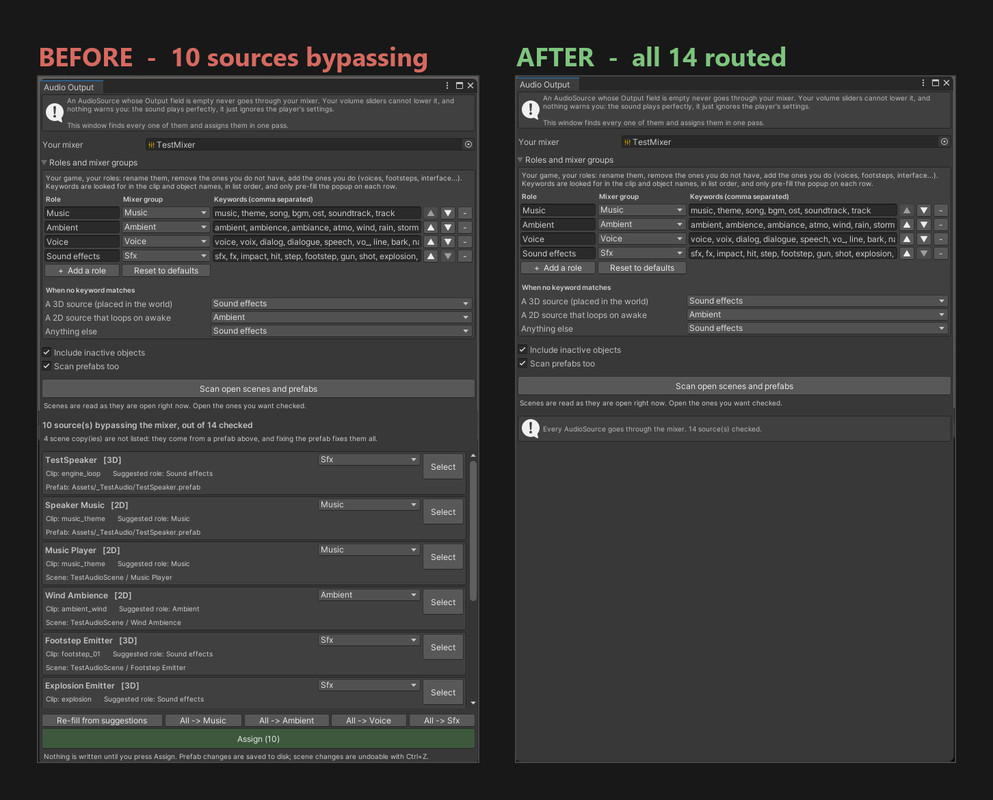Click Add a role in BEFORE window
This screenshot has width=993, height=800.
click(x=82, y=270)
